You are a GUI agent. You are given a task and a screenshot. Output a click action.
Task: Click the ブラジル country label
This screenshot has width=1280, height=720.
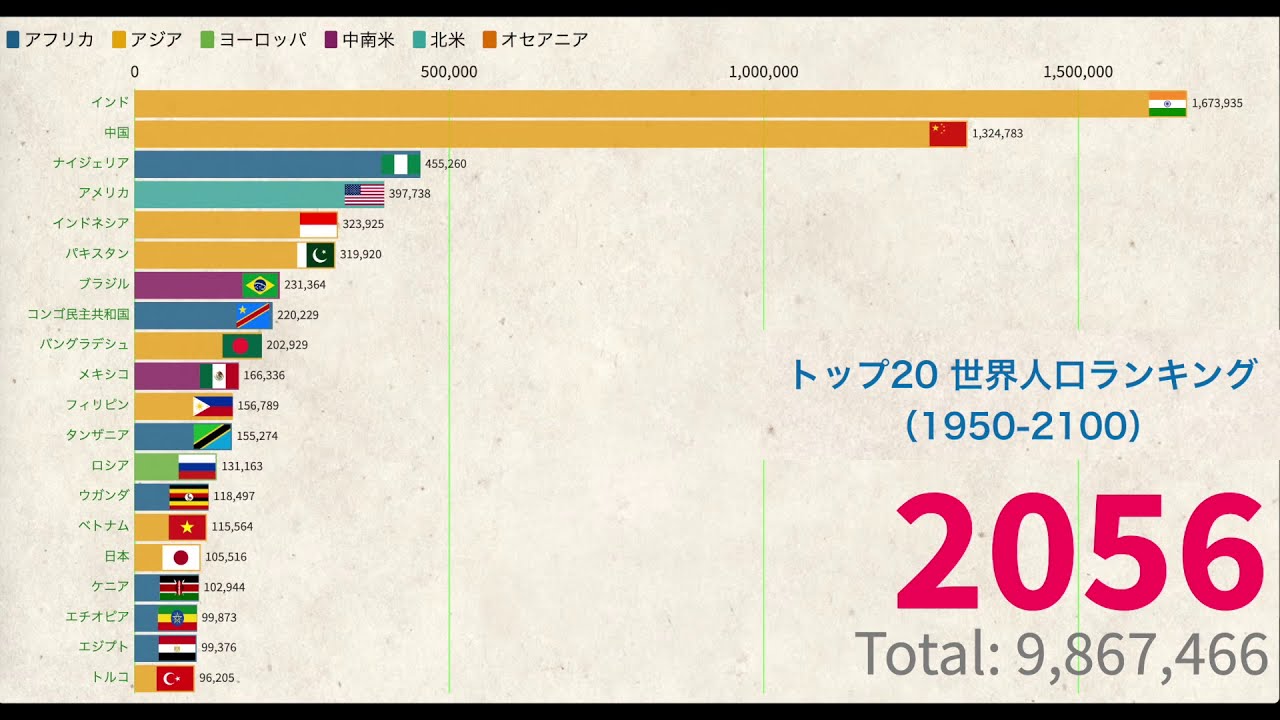(x=104, y=283)
